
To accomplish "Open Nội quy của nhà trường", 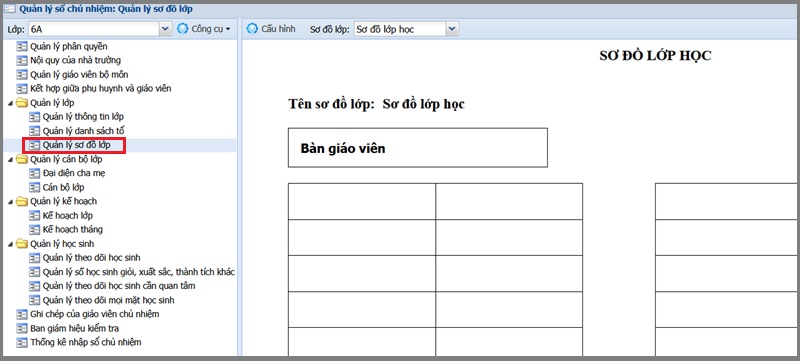I will [76, 60].
